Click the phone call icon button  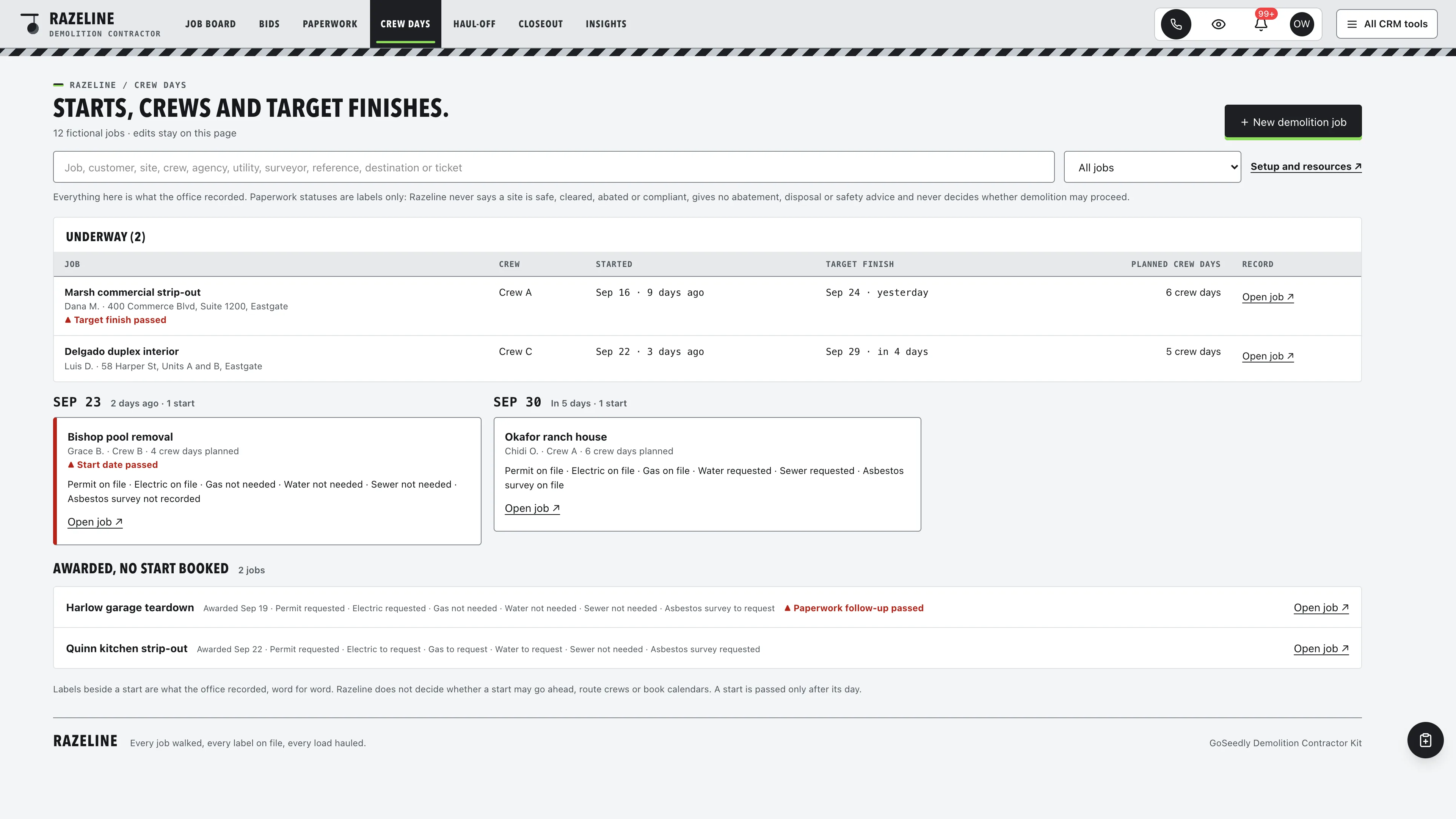[x=1176, y=24]
